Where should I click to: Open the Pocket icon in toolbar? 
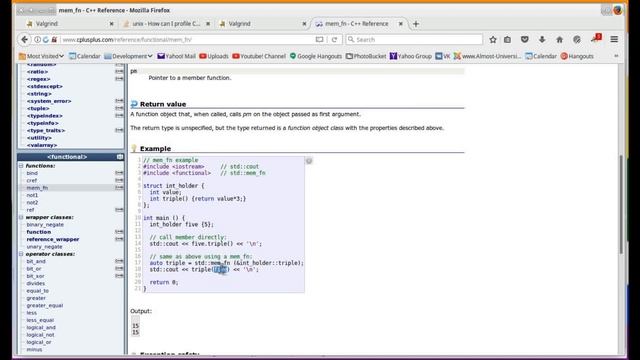[x=524, y=40]
